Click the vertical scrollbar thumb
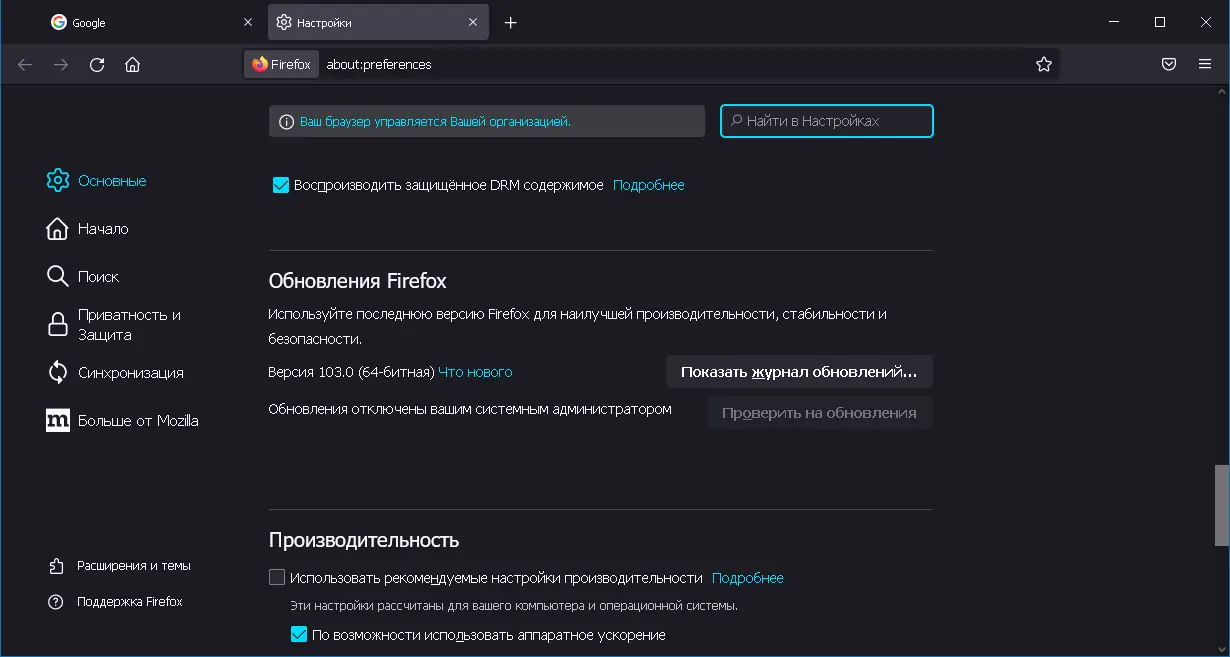This screenshot has height=657, width=1230. tap(1221, 505)
